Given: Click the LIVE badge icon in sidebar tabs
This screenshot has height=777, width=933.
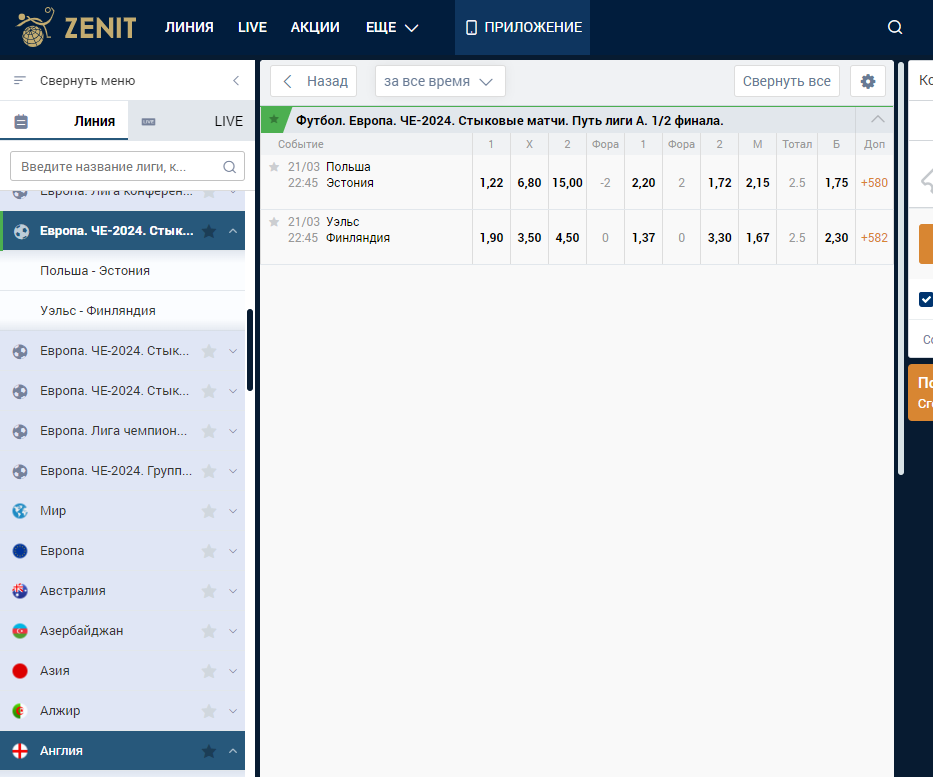Looking at the screenshot, I should 148,121.
